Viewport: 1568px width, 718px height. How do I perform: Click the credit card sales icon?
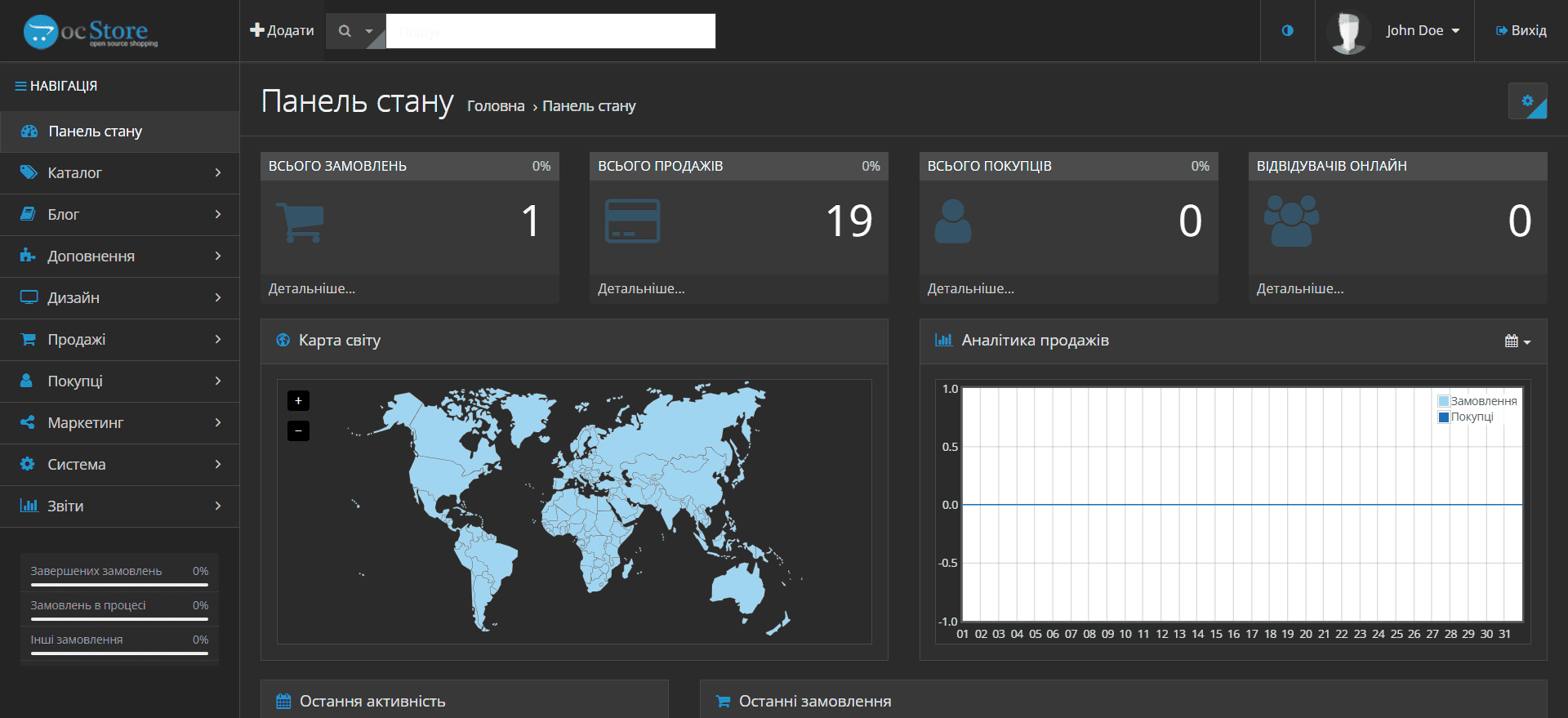pyautogui.click(x=632, y=221)
